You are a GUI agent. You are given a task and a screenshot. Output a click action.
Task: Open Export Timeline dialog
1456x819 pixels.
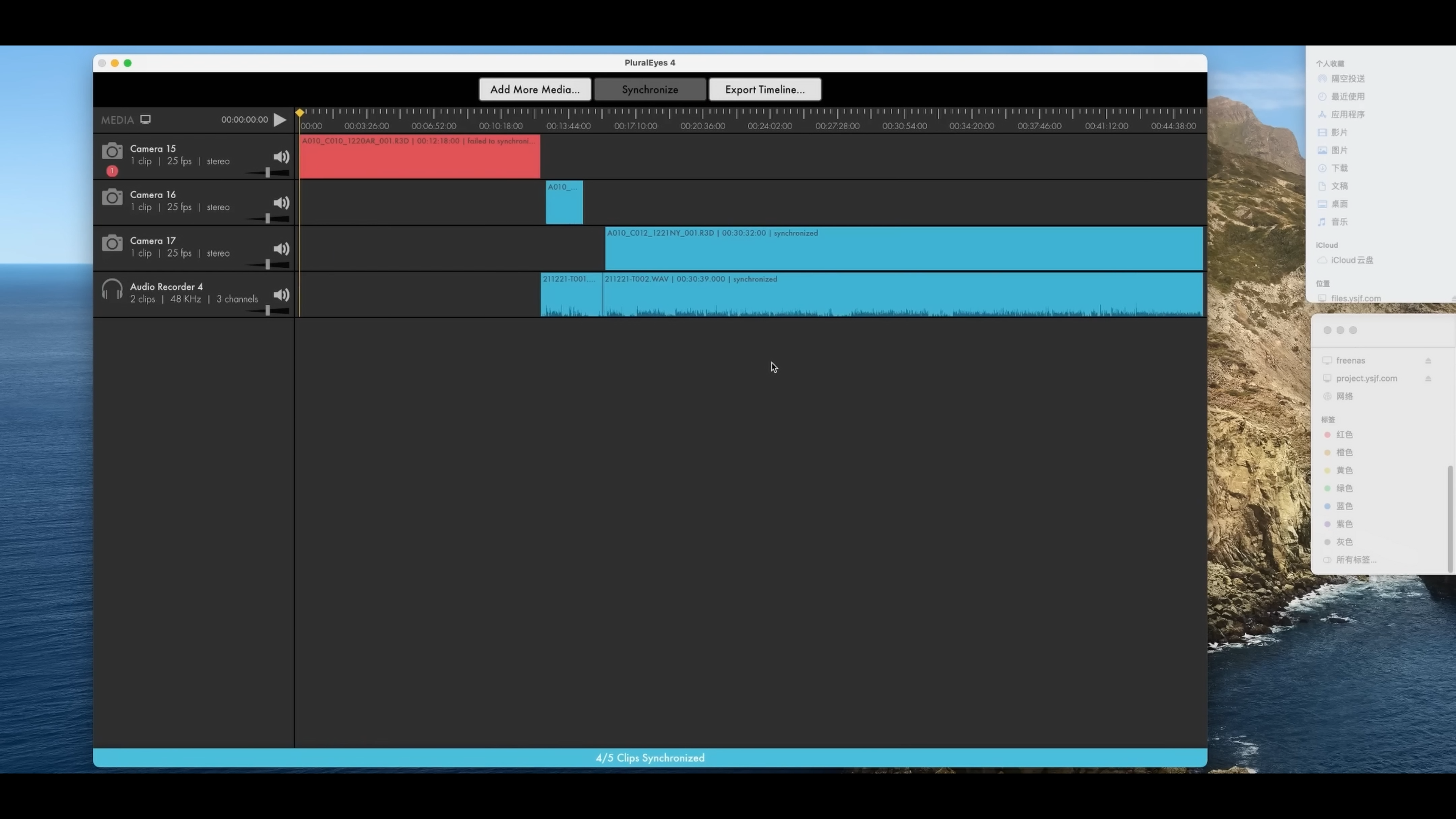pos(765,89)
